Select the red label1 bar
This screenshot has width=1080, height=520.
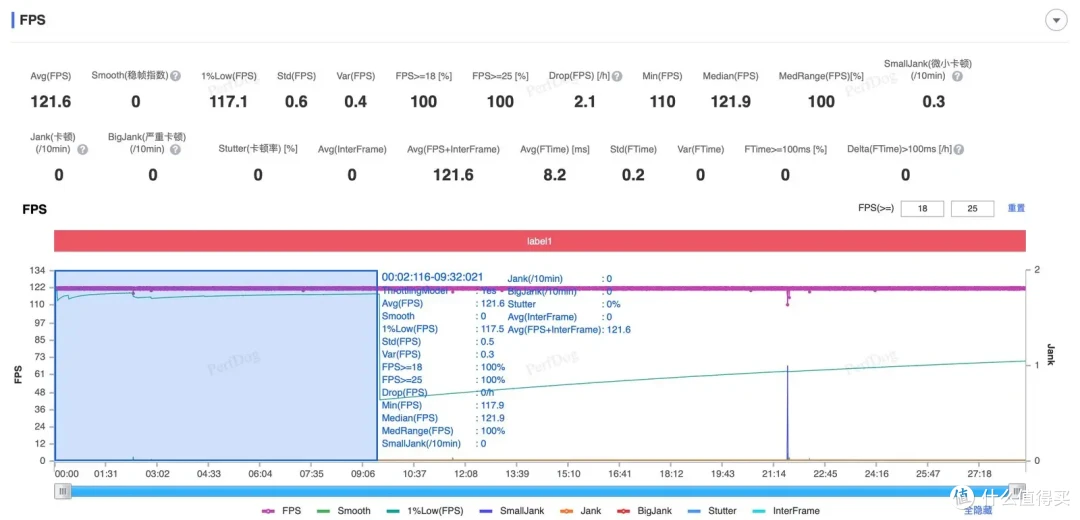pos(540,241)
